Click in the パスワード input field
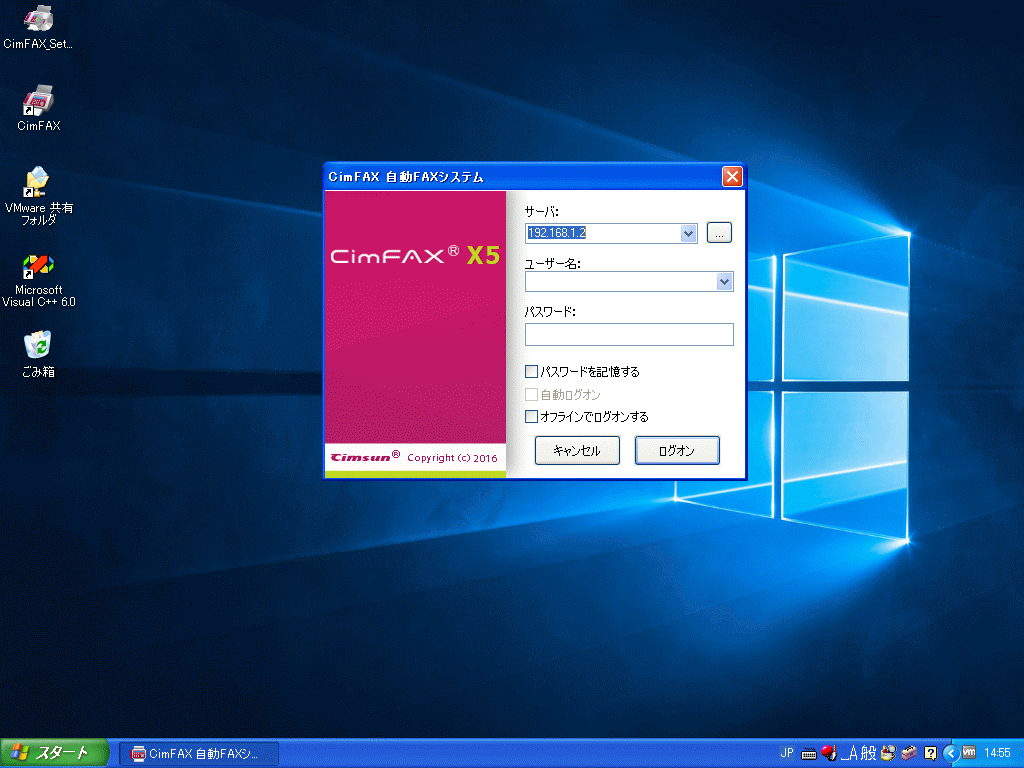Screen dimensions: 1024x768 [629, 334]
